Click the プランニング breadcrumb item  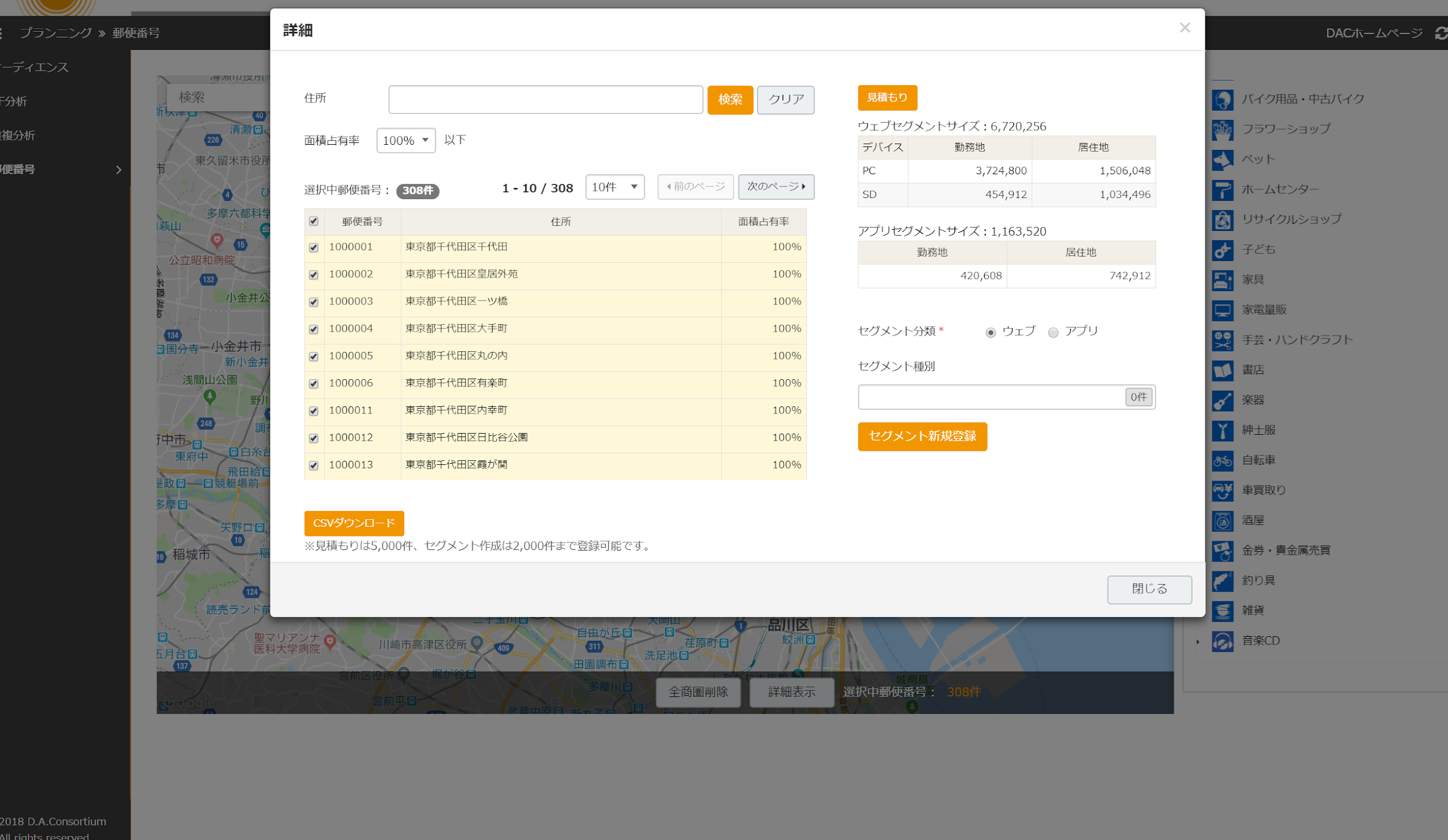(56, 33)
